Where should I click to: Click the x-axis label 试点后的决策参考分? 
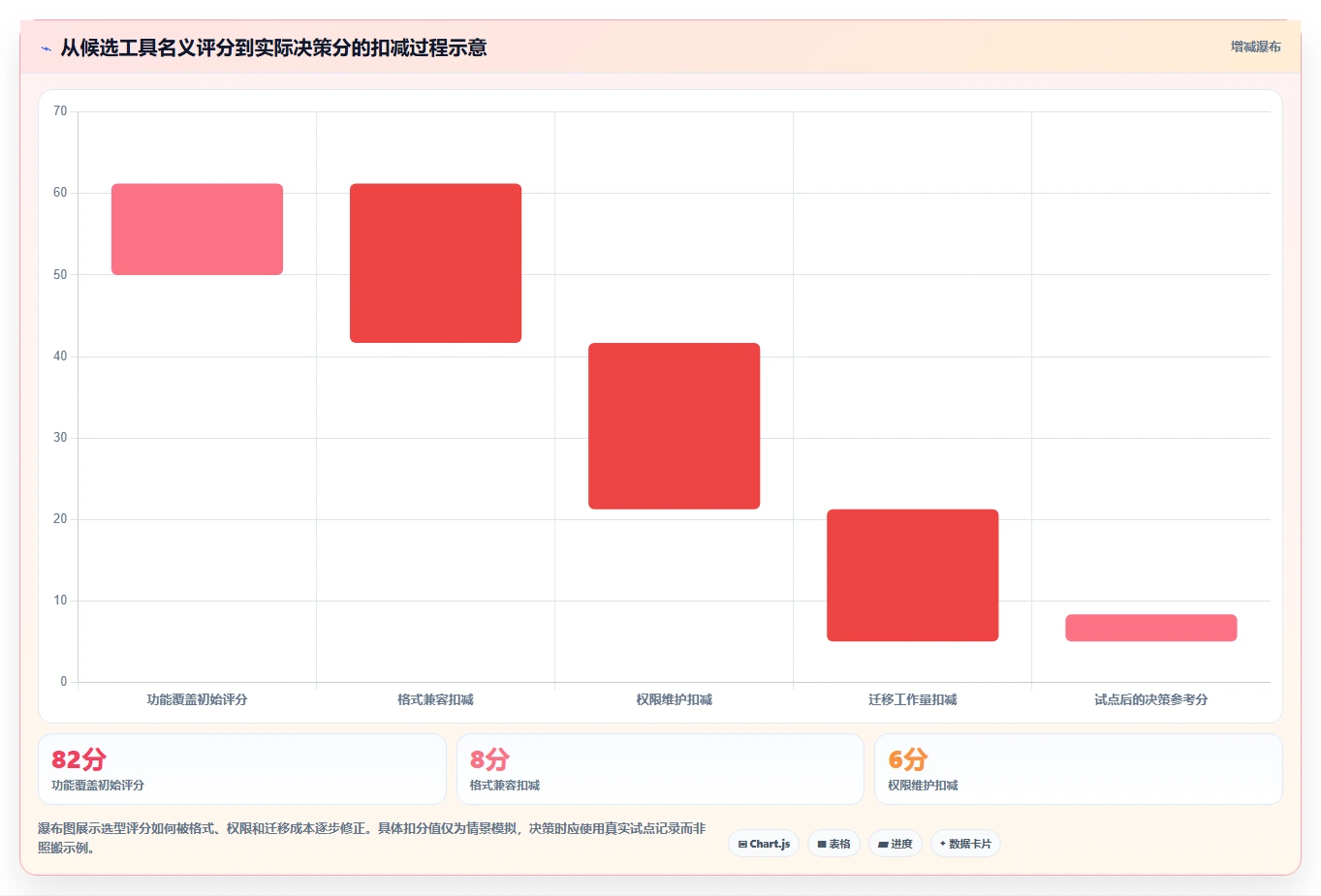point(1150,699)
